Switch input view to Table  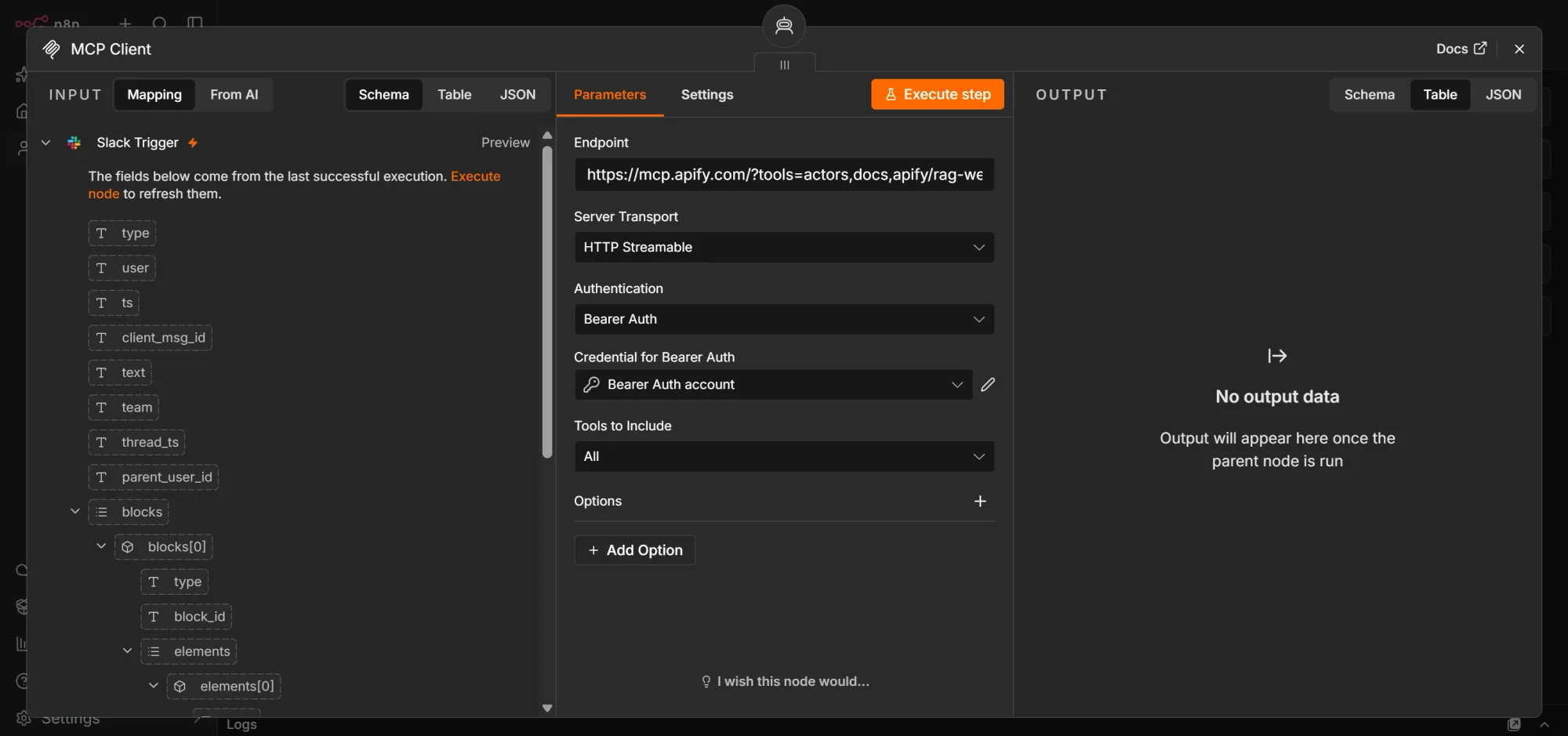(454, 95)
